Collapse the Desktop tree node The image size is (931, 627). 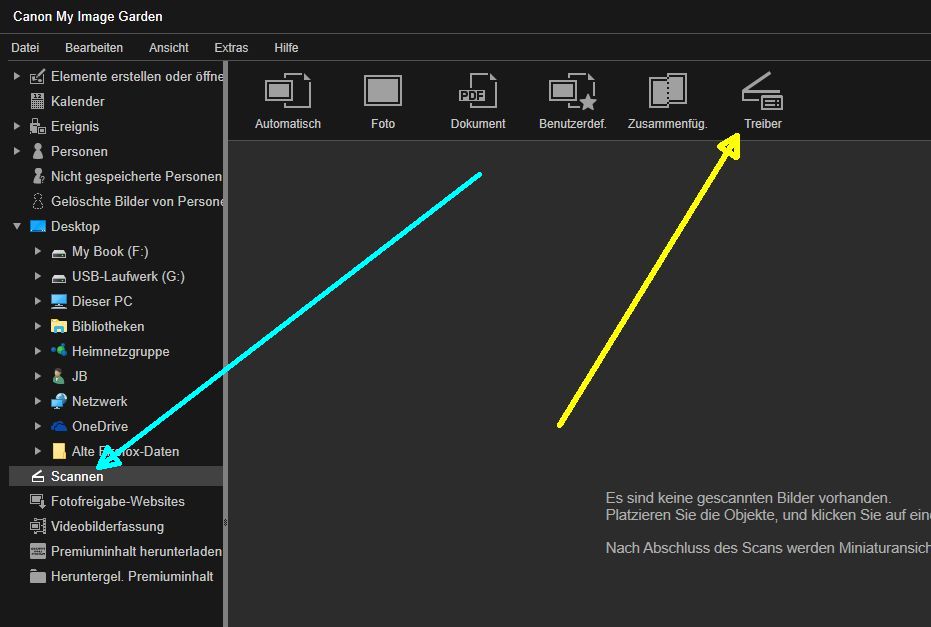17,226
